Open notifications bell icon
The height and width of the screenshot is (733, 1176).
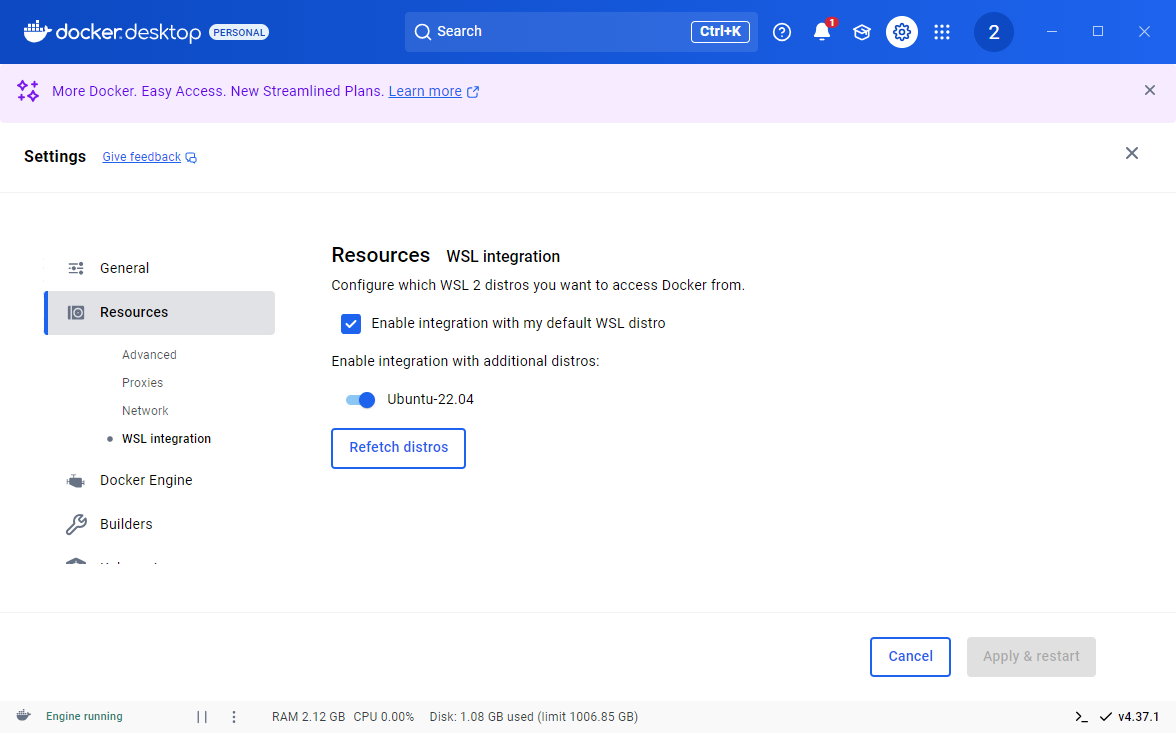(x=822, y=32)
